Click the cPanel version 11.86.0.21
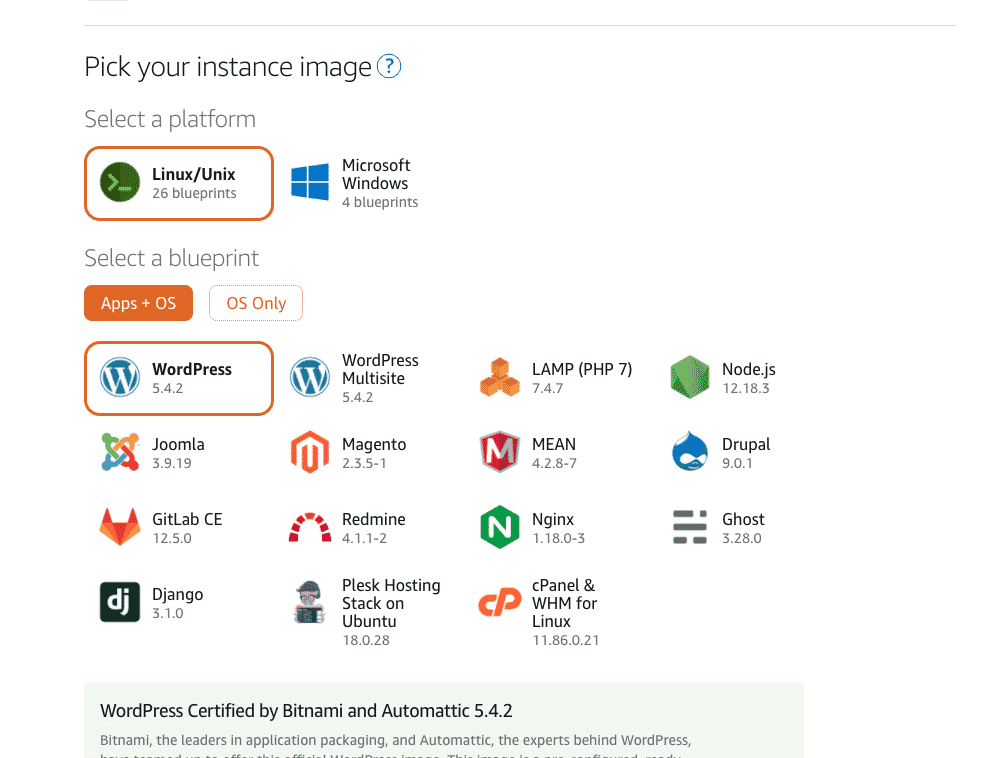 point(566,640)
